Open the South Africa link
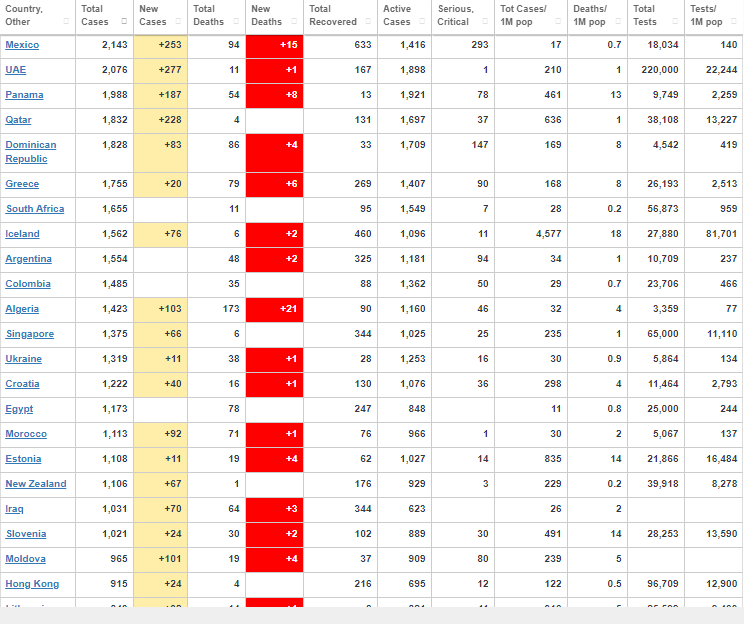 35,209
